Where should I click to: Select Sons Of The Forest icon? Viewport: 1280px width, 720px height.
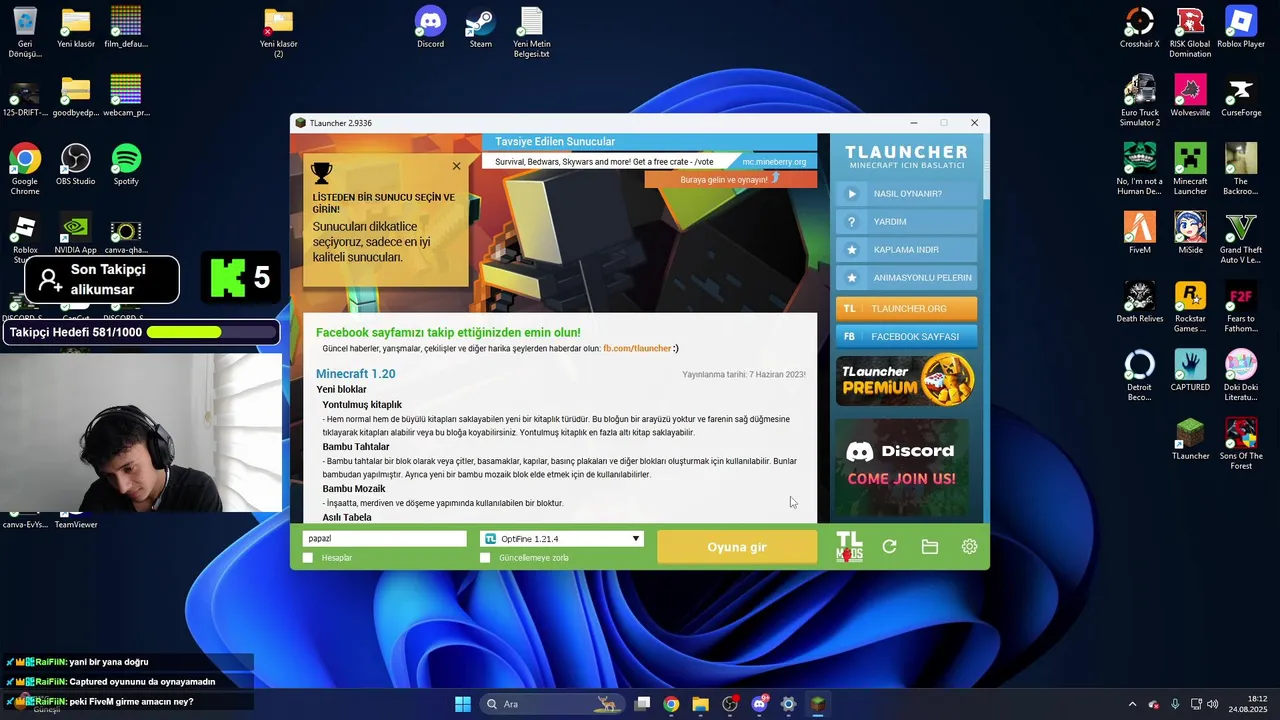[1241, 444]
